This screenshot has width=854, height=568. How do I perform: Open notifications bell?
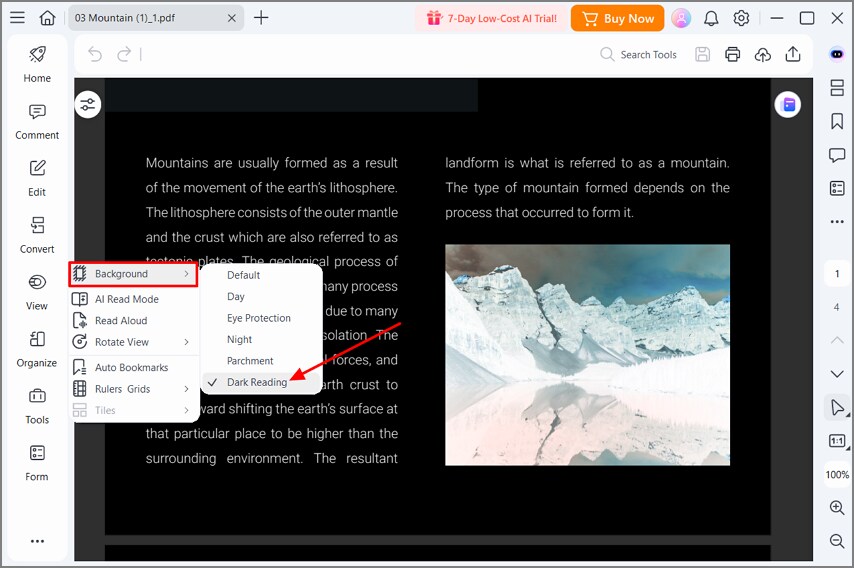[x=711, y=19]
